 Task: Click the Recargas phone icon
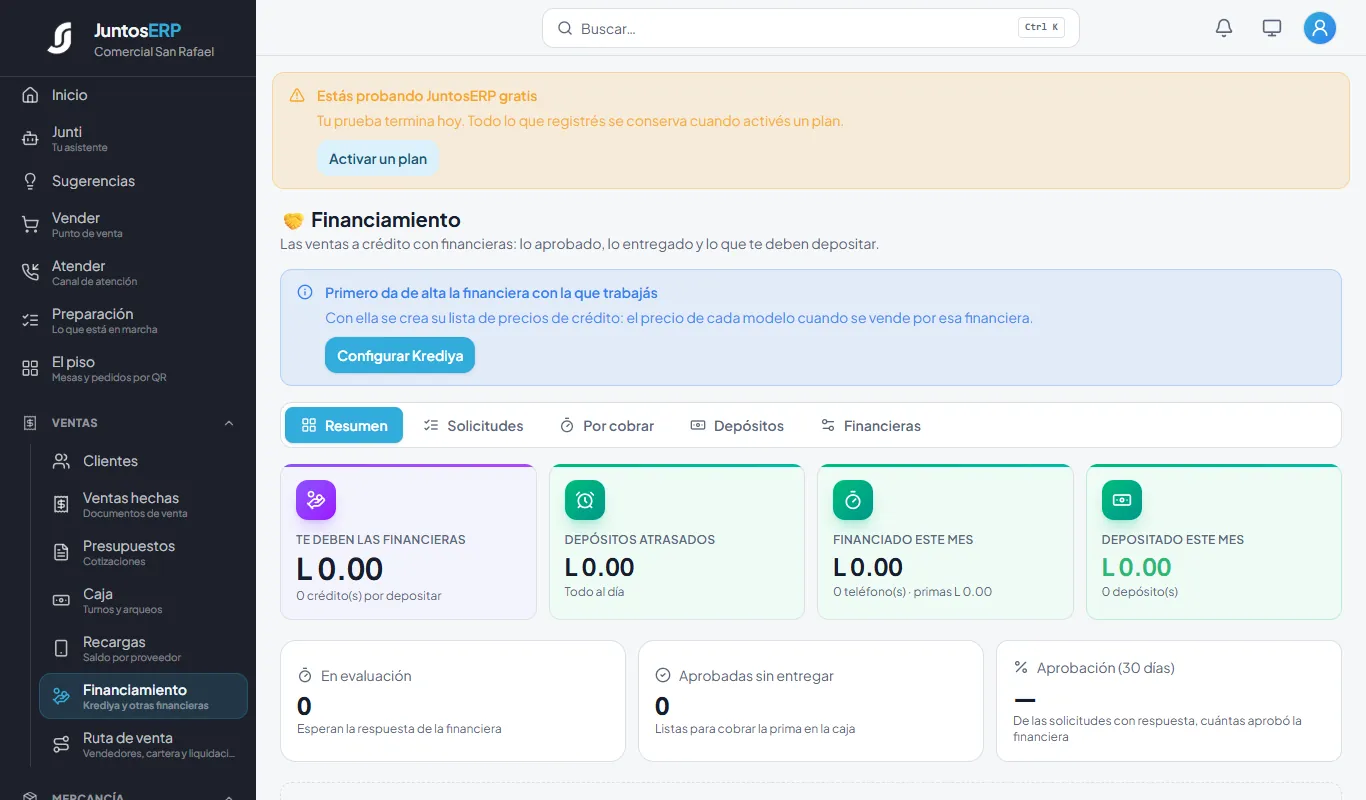point(61,649)
